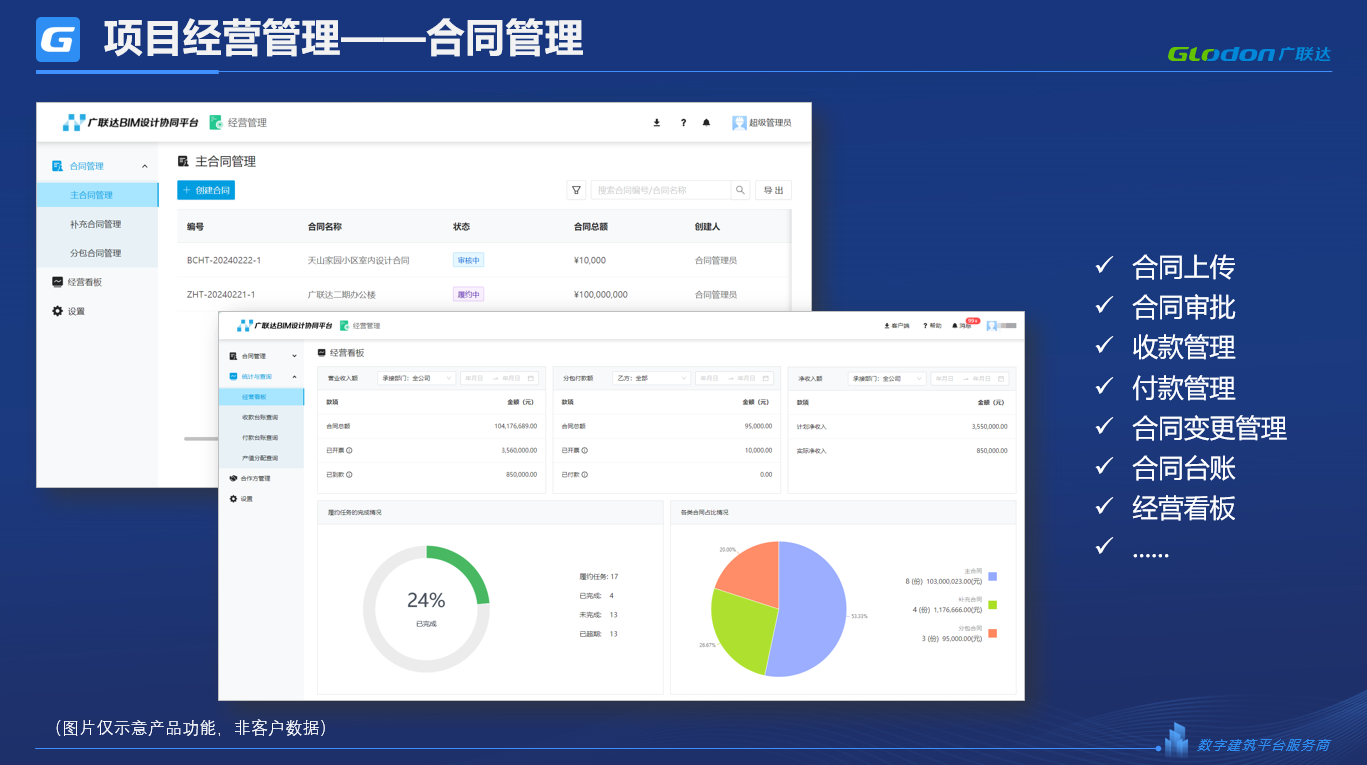This screenshot has width=1367, height=765.
Task: Click the 统计与查询 sidebar icon
Action: pos(233,376)
